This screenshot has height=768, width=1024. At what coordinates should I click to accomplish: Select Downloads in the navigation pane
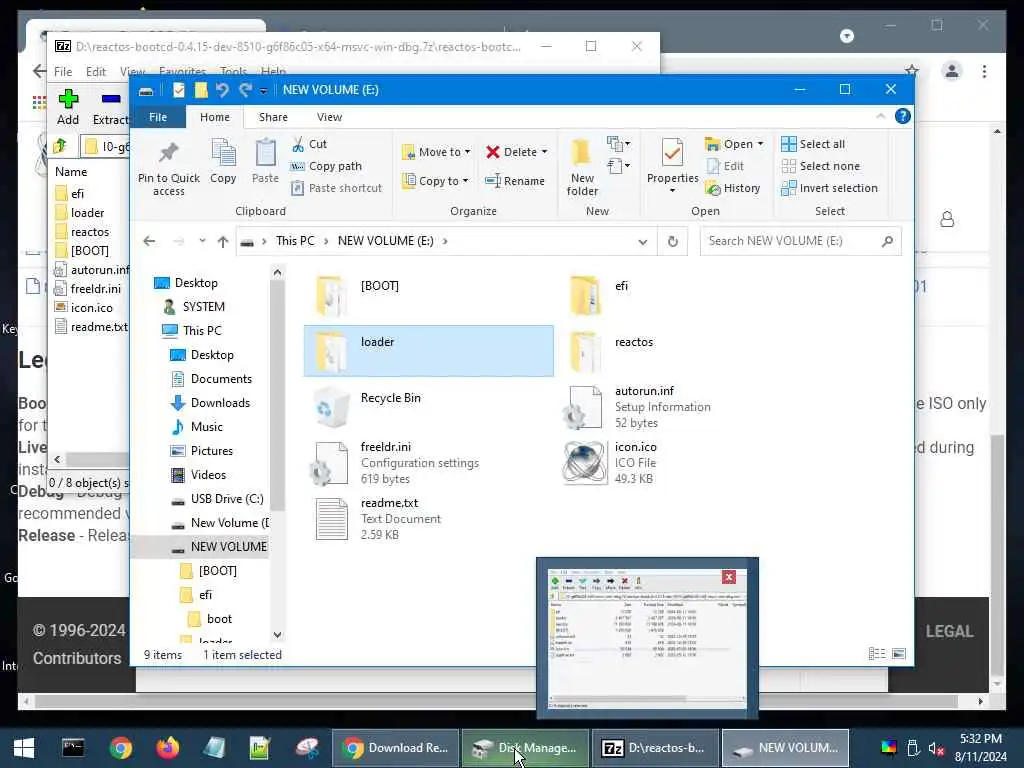click(x=210, y=403)
